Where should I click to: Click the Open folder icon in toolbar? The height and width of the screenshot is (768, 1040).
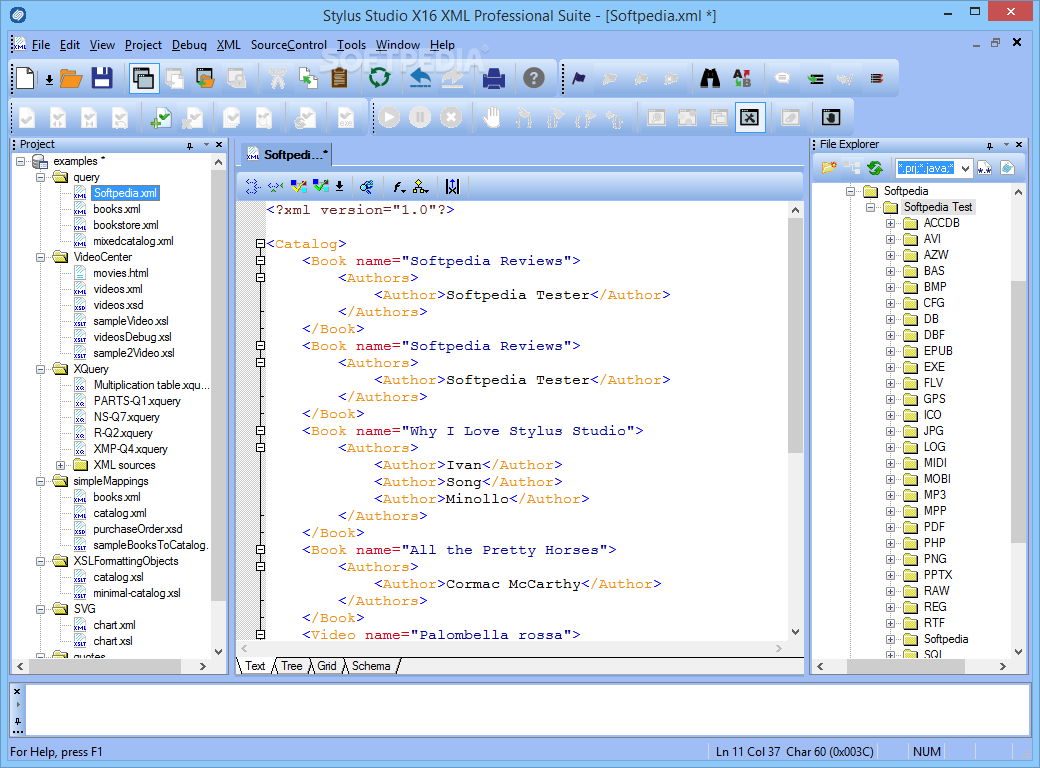point(71,79)
